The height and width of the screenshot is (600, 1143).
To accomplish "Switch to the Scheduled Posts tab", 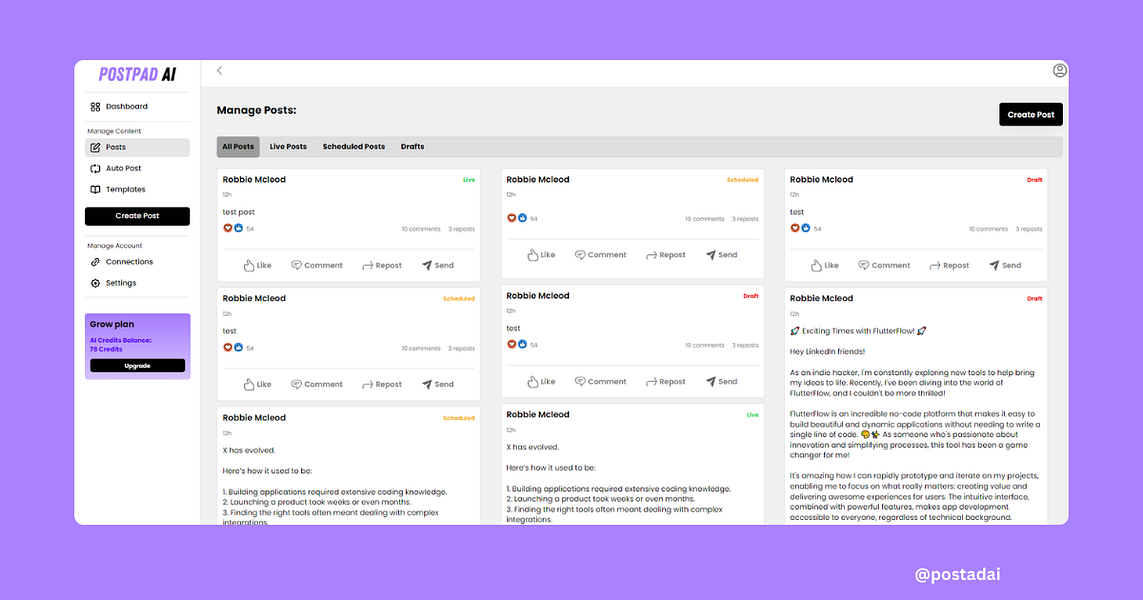I will [x=354, y=147].
